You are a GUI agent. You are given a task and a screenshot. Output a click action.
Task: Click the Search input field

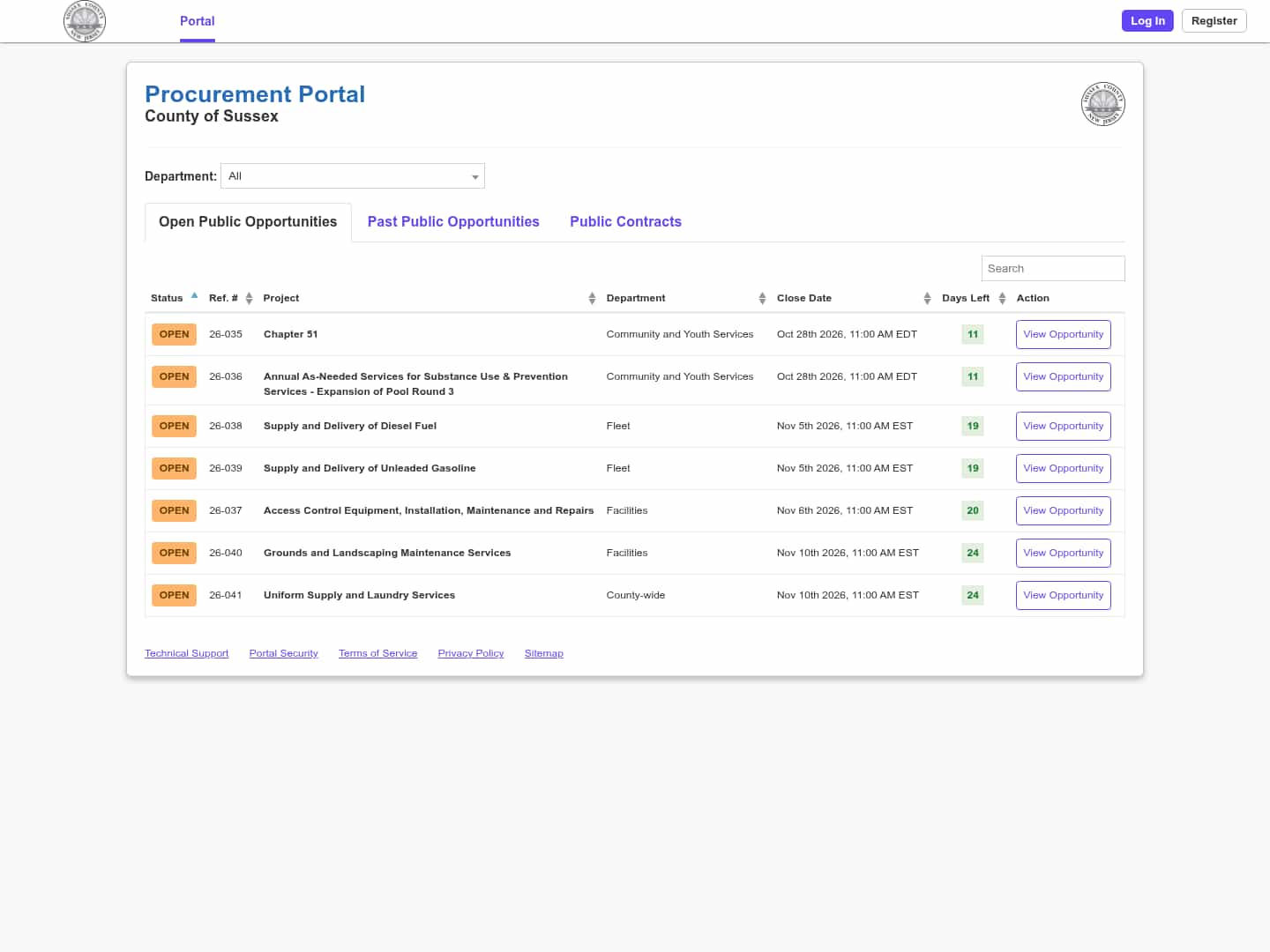[x=1053, y=269]
